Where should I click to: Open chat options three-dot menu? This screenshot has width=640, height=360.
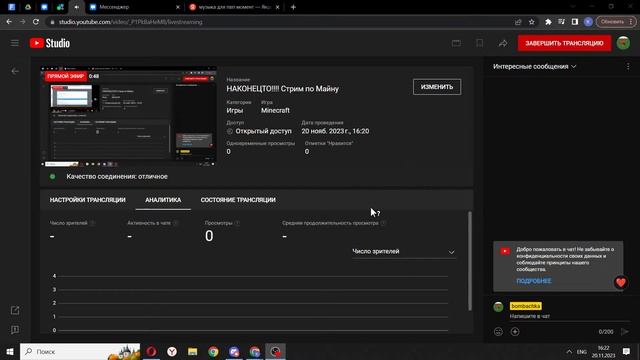[x=628, y=67]
